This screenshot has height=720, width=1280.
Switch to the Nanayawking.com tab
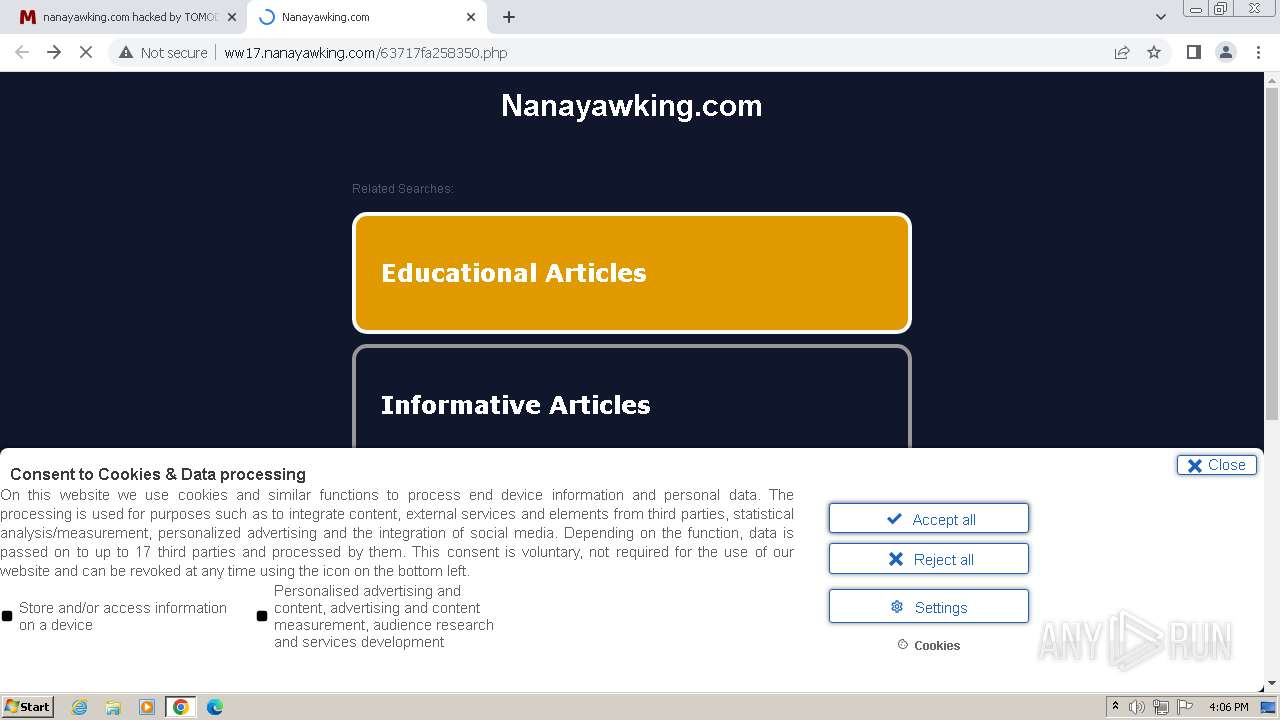click(x=366, y=17)
